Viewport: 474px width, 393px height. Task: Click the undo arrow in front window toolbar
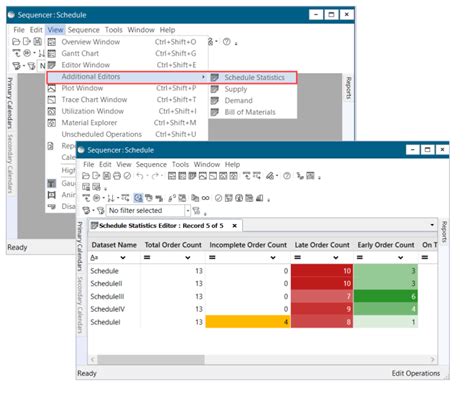(140, 176)
